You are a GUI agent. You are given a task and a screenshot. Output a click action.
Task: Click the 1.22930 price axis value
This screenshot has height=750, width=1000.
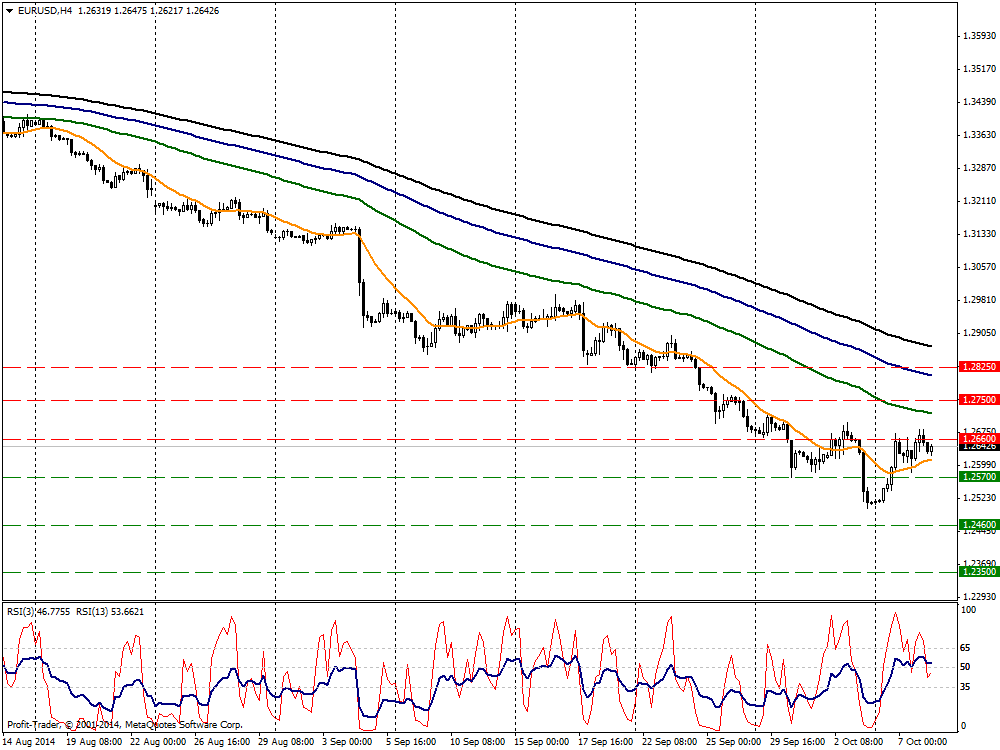pyautogui.click(x=979, y=596)
